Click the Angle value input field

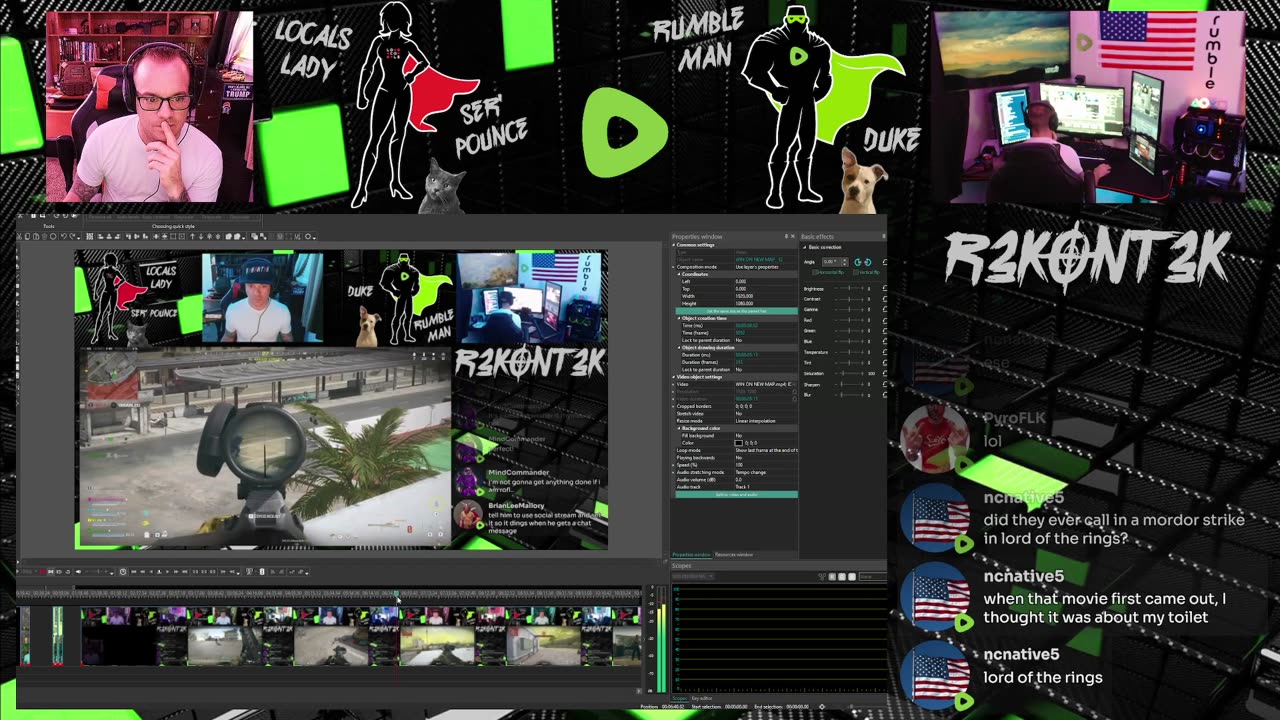click(833, 262)
